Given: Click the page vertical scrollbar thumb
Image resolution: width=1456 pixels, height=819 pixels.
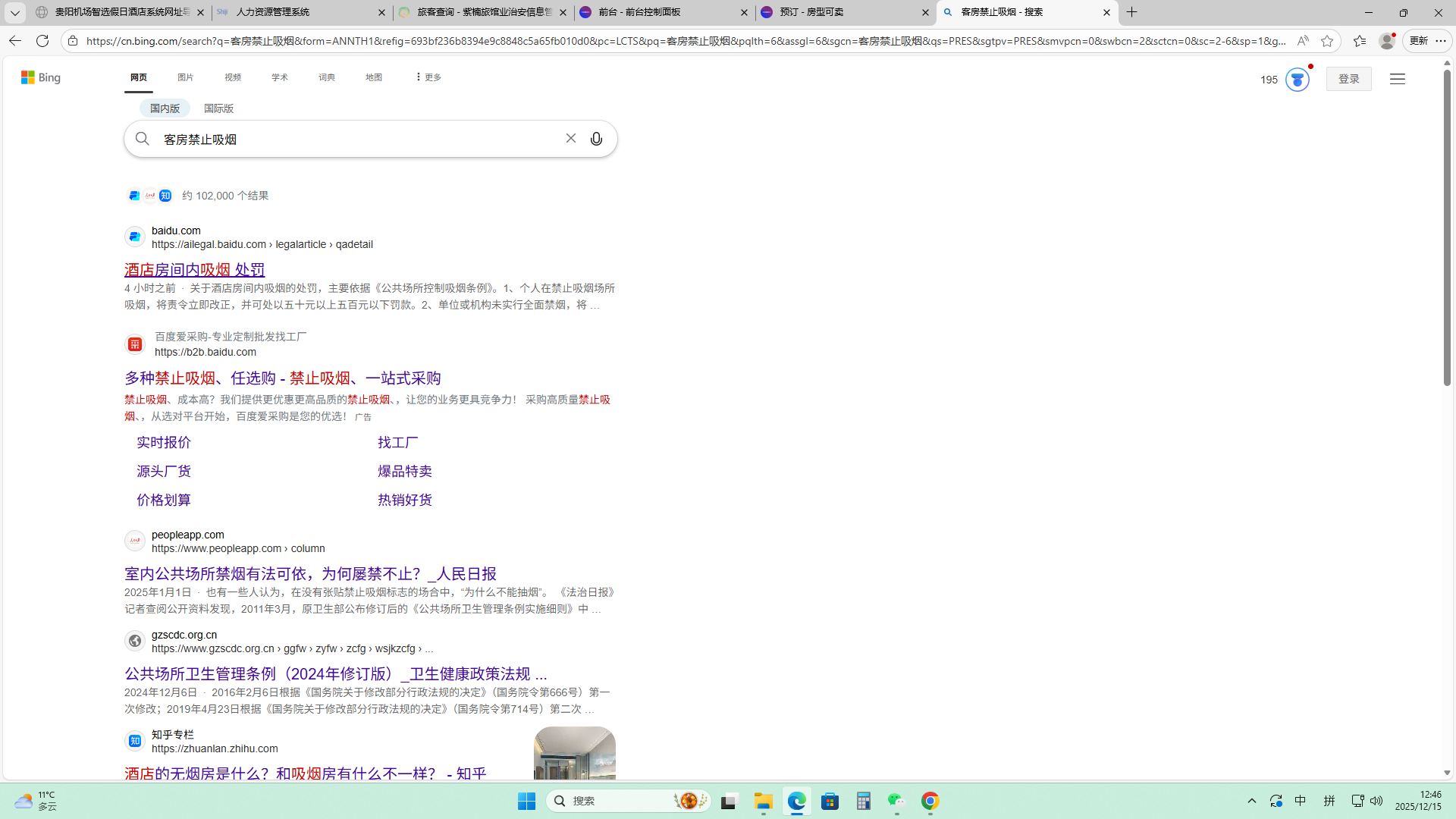Looking at the screenshot, I should 1447,227.
